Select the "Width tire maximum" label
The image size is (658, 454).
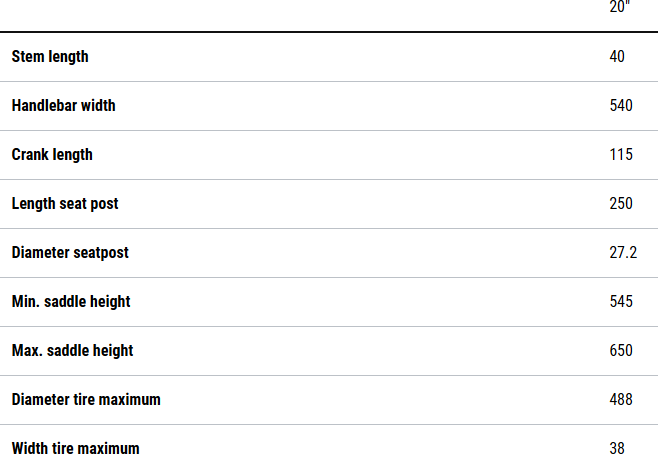(x=75, y=448)
